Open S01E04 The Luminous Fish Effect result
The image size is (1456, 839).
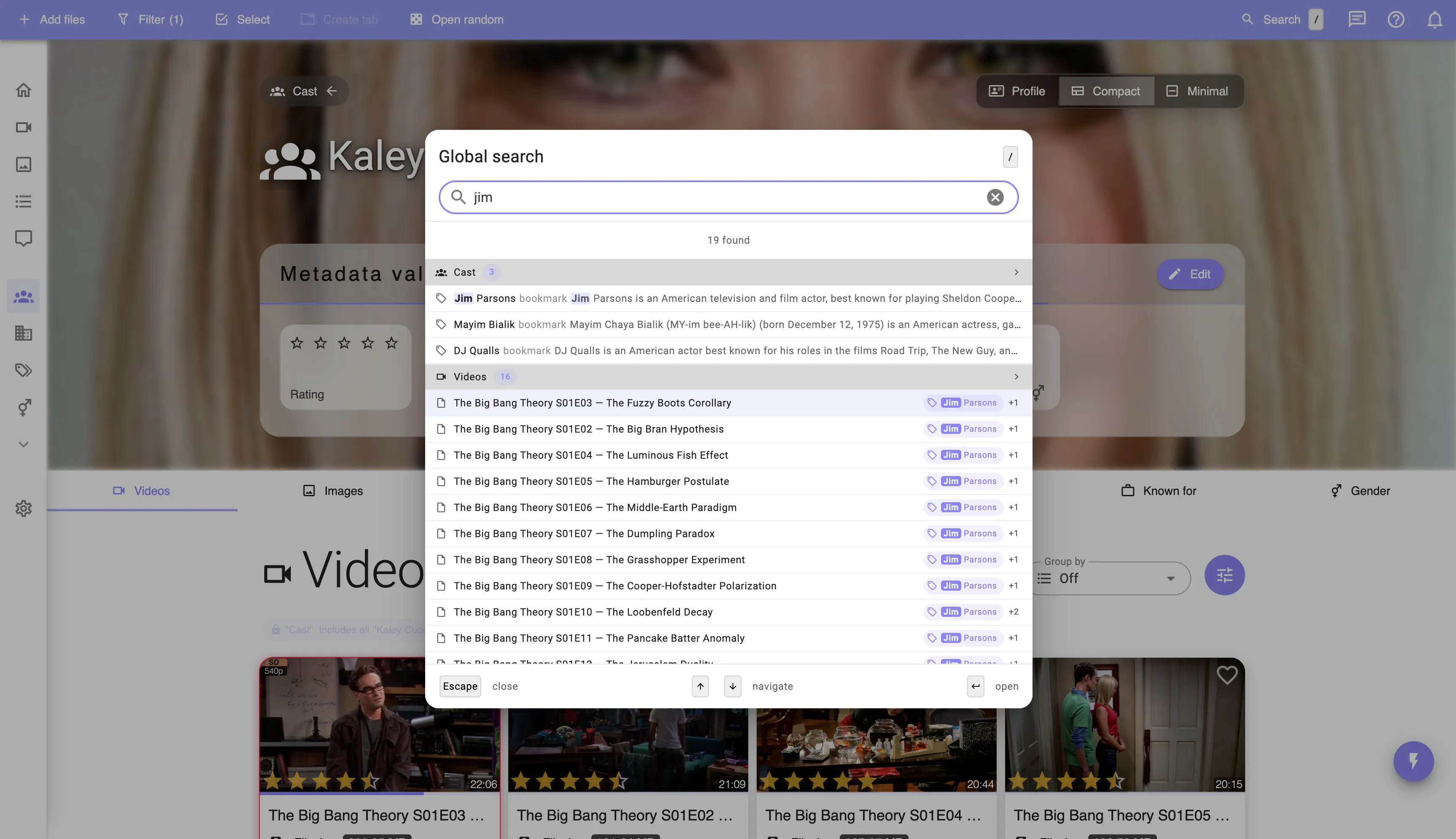pyautogui.click(x=728, y=455)
